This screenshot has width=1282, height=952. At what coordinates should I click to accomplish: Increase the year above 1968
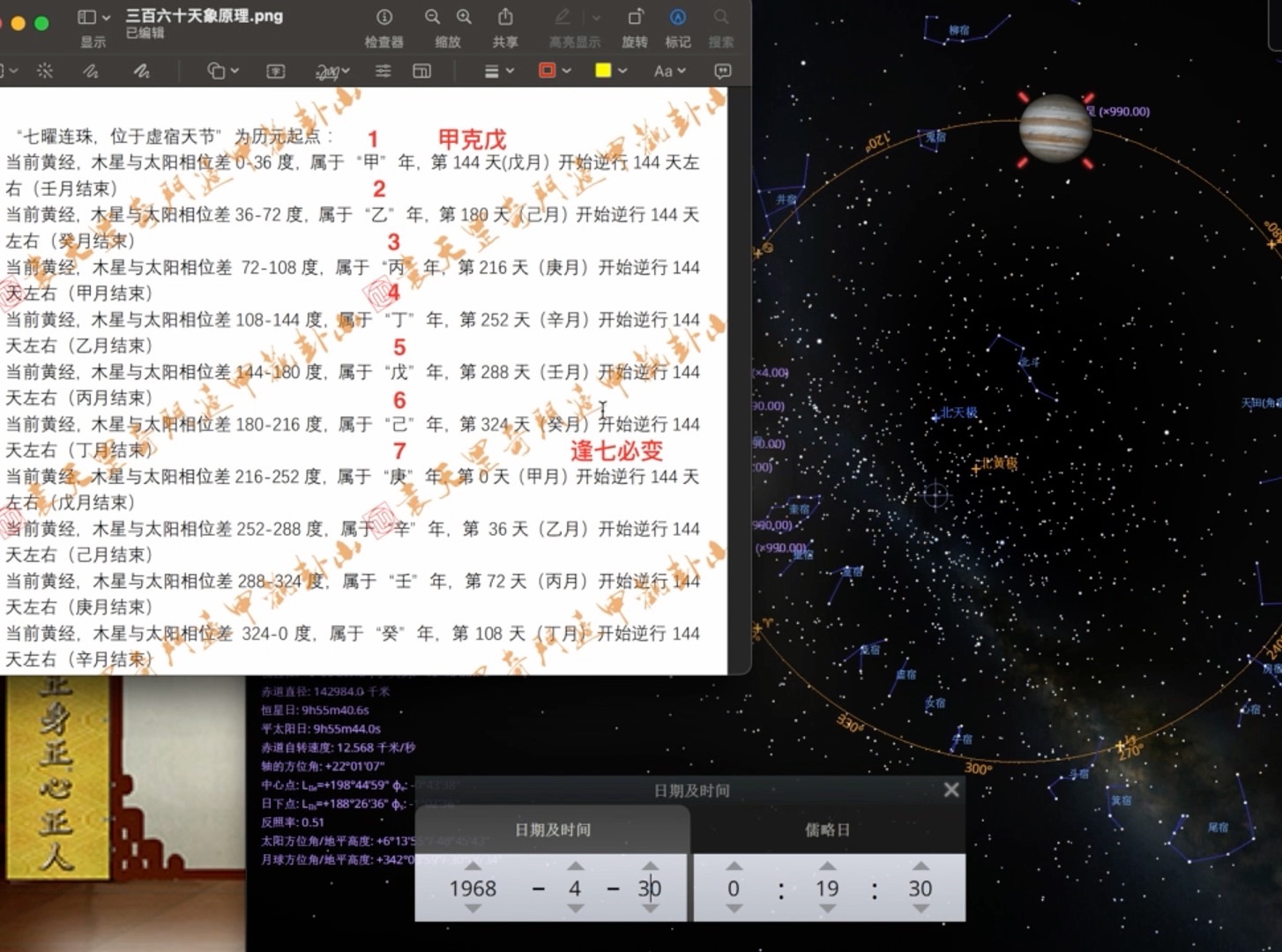[x=473, y=866]
